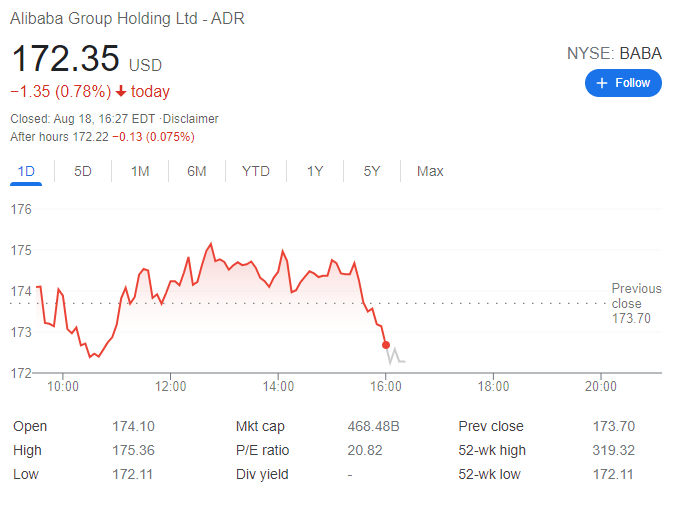
Task: Click the Follow button
Action: tap(623, 83)
